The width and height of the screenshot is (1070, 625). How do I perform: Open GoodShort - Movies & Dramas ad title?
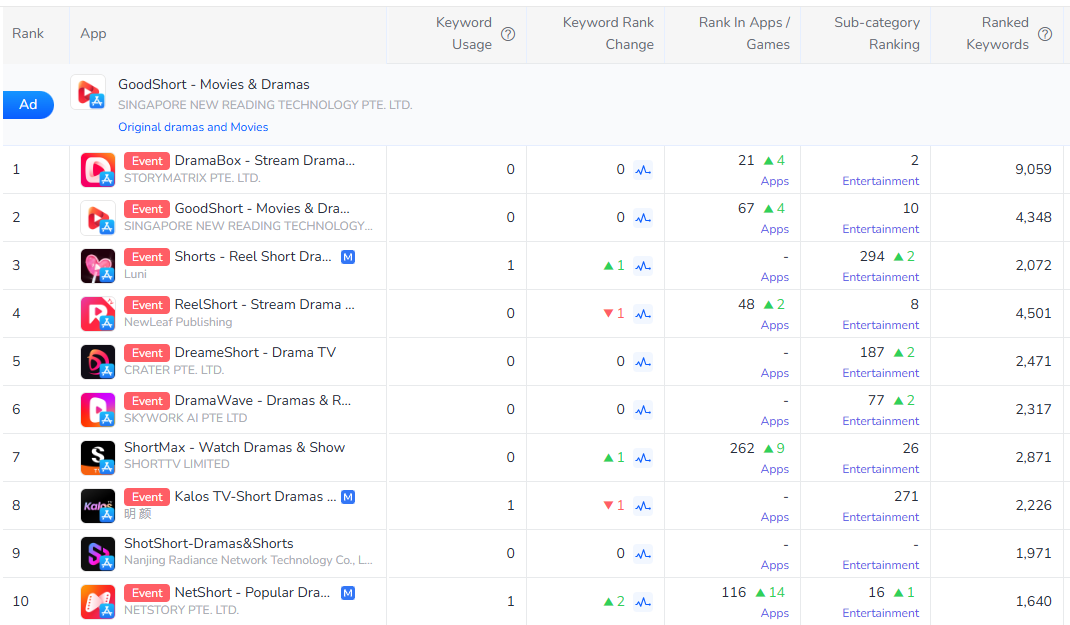(214, 85)
